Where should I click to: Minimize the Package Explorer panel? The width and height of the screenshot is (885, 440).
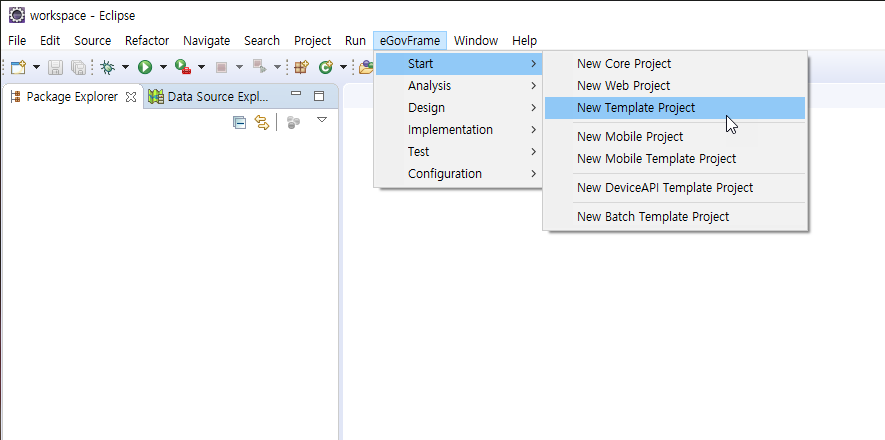(x=296, y=94)
